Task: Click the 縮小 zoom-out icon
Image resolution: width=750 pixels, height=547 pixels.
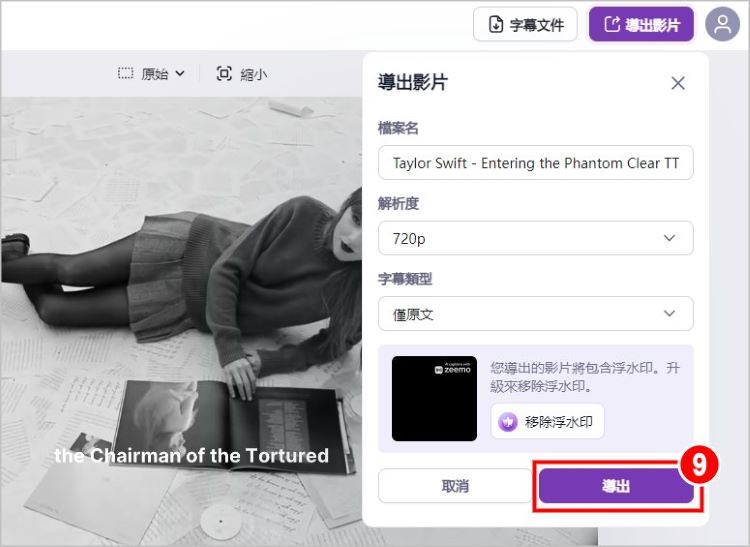Action: point(224,74)
